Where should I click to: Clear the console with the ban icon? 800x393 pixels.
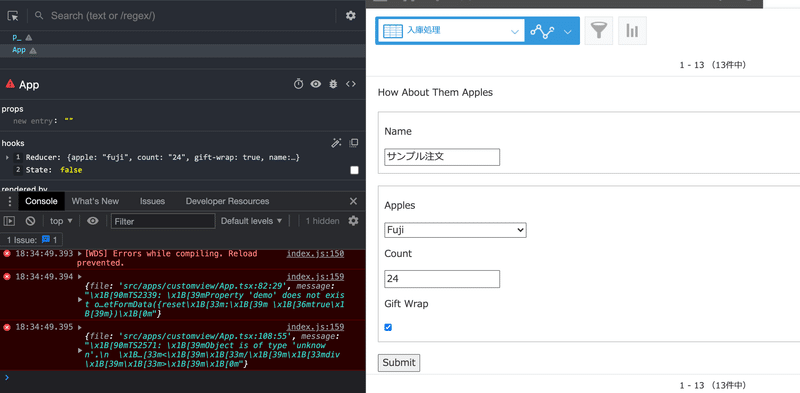click(x=31, y=221)
